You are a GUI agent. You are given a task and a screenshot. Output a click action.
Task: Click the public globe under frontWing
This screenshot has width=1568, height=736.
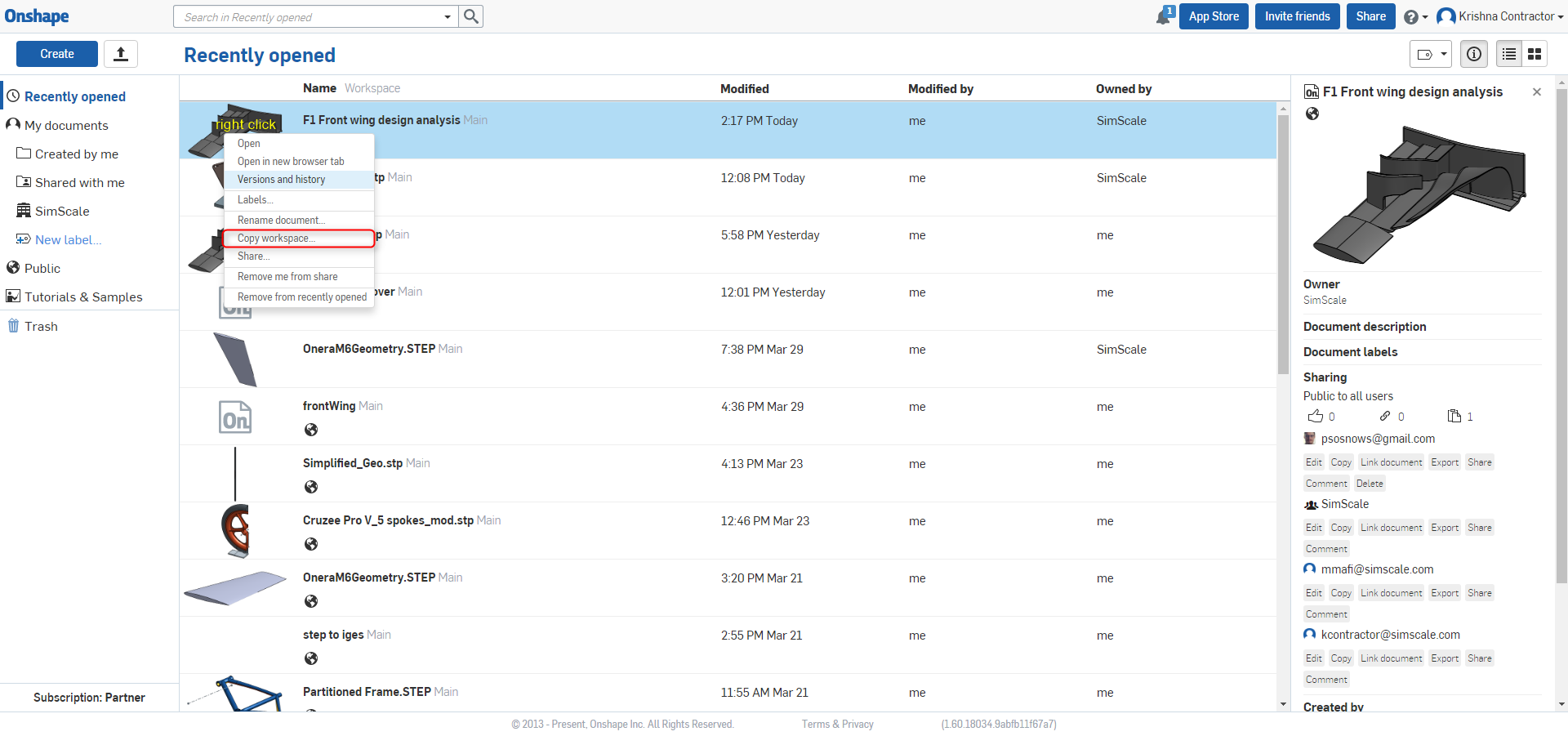point(311,430)
